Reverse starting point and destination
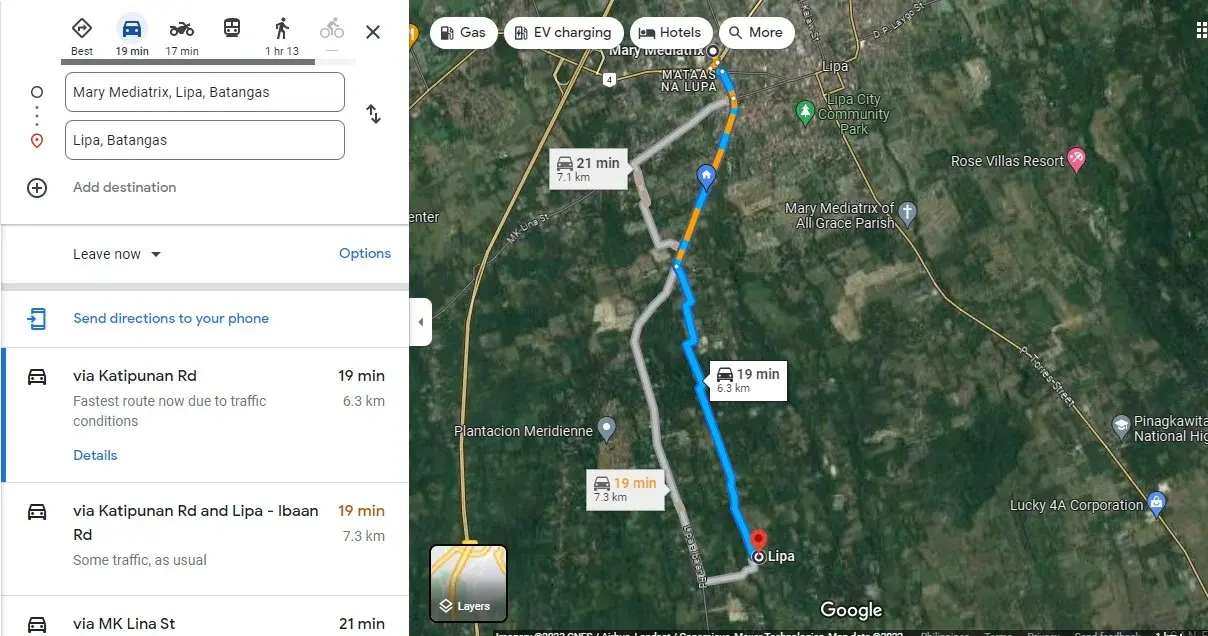This screenshot has width=1208, height=636. tap(373, 114)
